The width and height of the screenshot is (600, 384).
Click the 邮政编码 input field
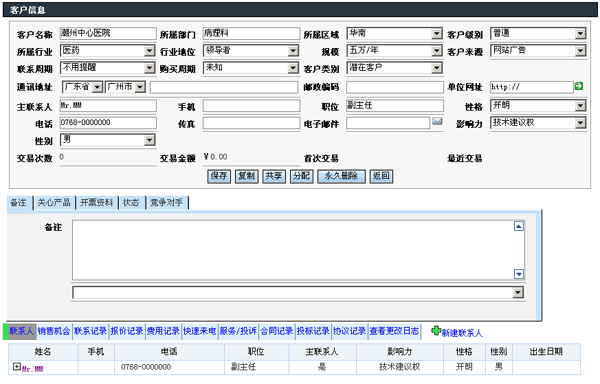coord(395,87)
